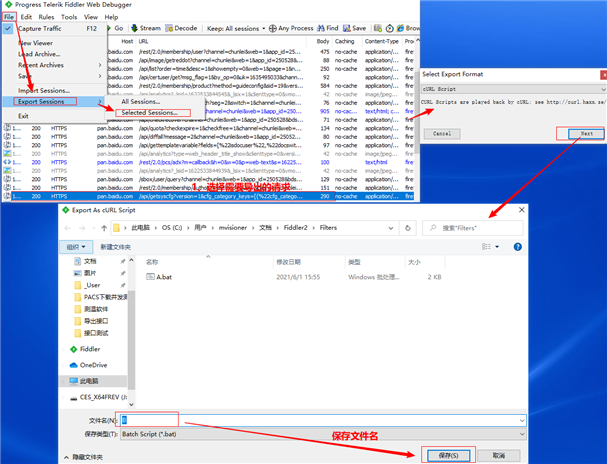607x464 pixels.
Task: Open the Keep: All sessions dropdown
Action: tap(236, 28)
